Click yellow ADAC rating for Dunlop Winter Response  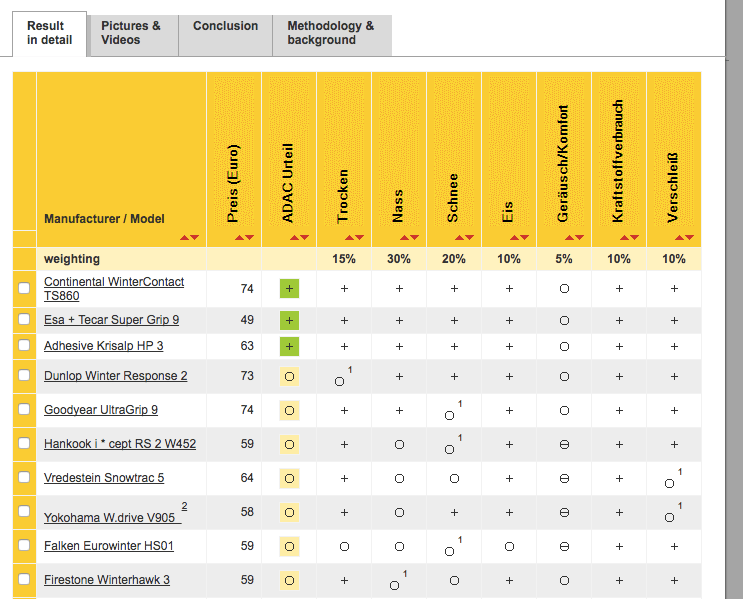pyautogui.click(x=290, y=376)
